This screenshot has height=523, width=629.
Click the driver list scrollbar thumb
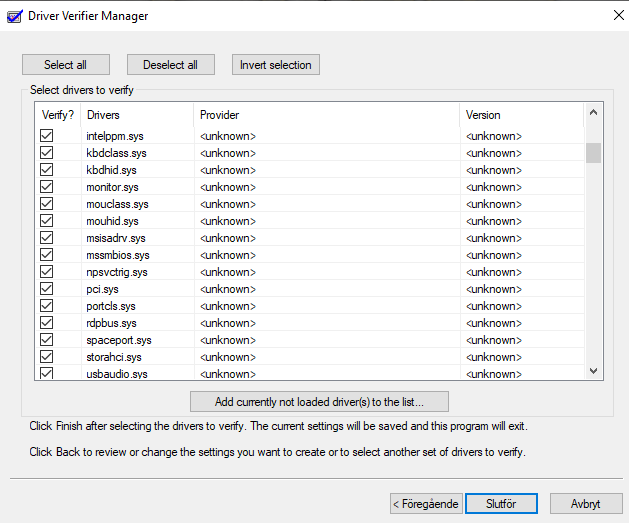pos(594,153)
